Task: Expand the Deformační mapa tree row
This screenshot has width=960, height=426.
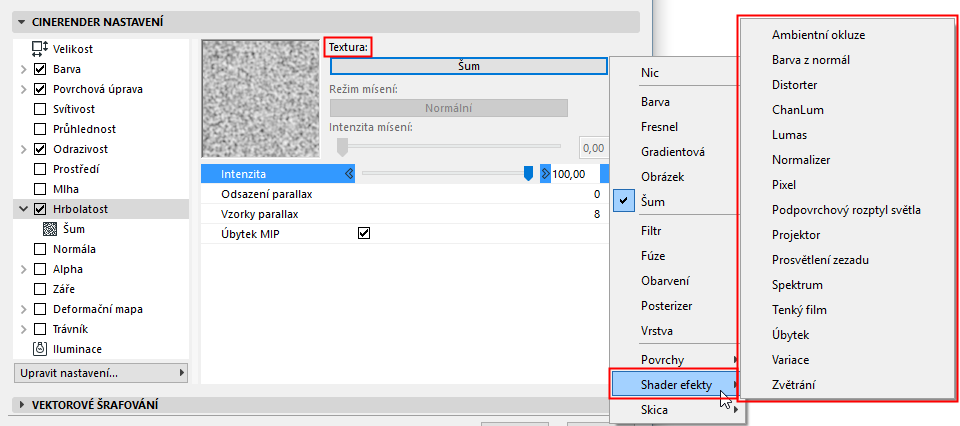Action: click(x=24, y=309)
